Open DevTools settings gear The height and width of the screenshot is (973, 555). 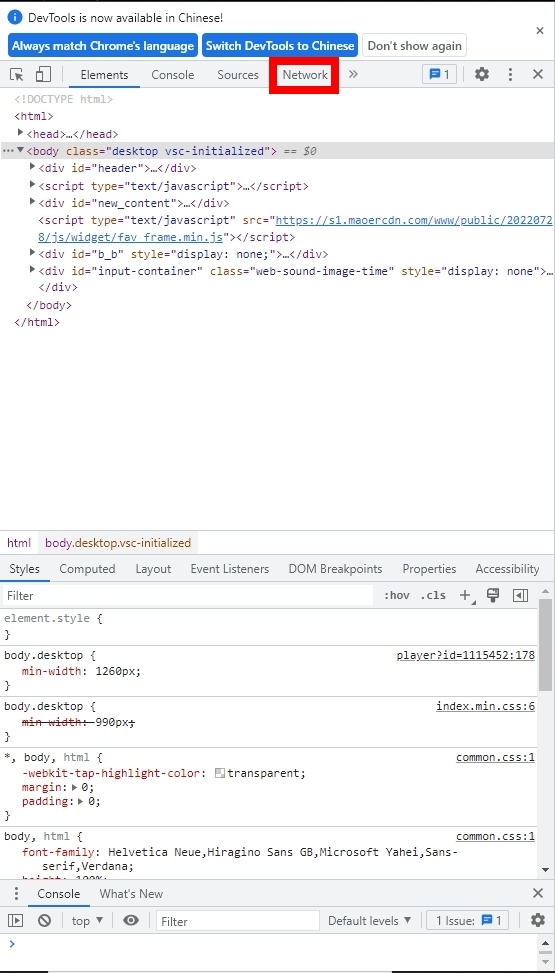pos(482,74)
